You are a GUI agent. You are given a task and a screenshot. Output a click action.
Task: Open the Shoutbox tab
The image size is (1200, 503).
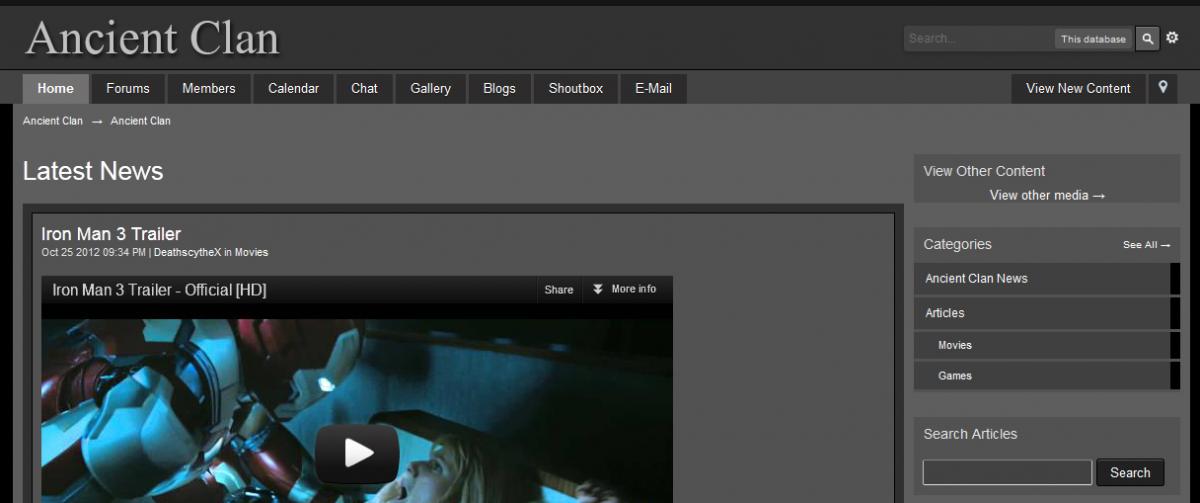pos(575,88)
